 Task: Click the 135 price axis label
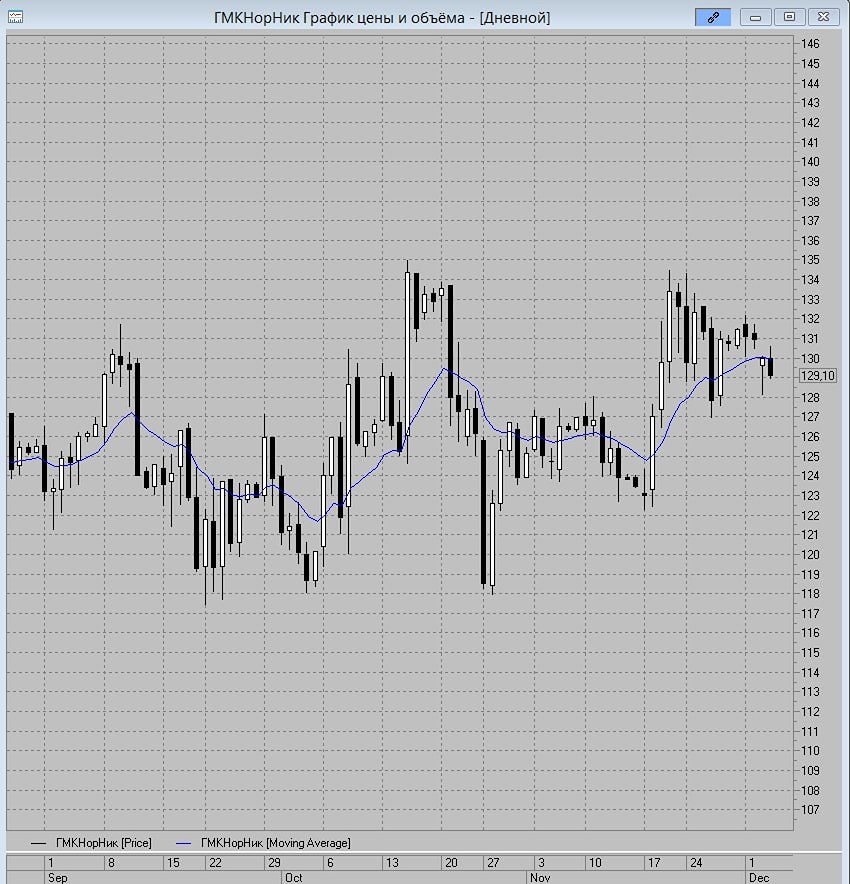(810, 260)
